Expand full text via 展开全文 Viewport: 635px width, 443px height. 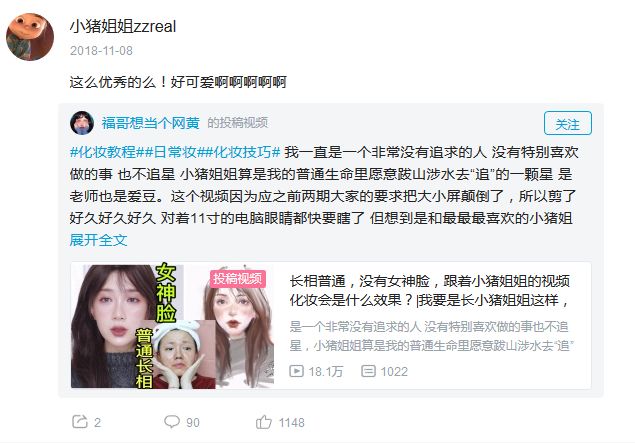point(98,240)
